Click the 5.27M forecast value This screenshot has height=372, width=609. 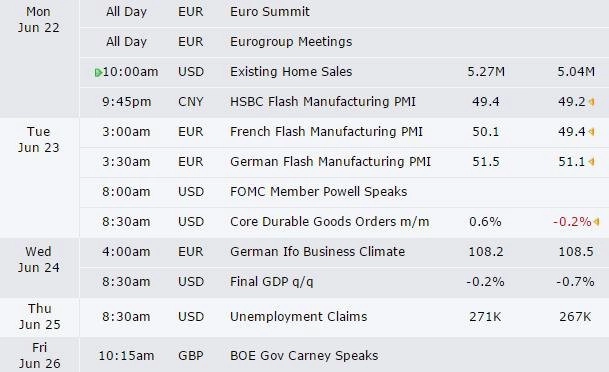pyautogui.click(x=486, y=72)
